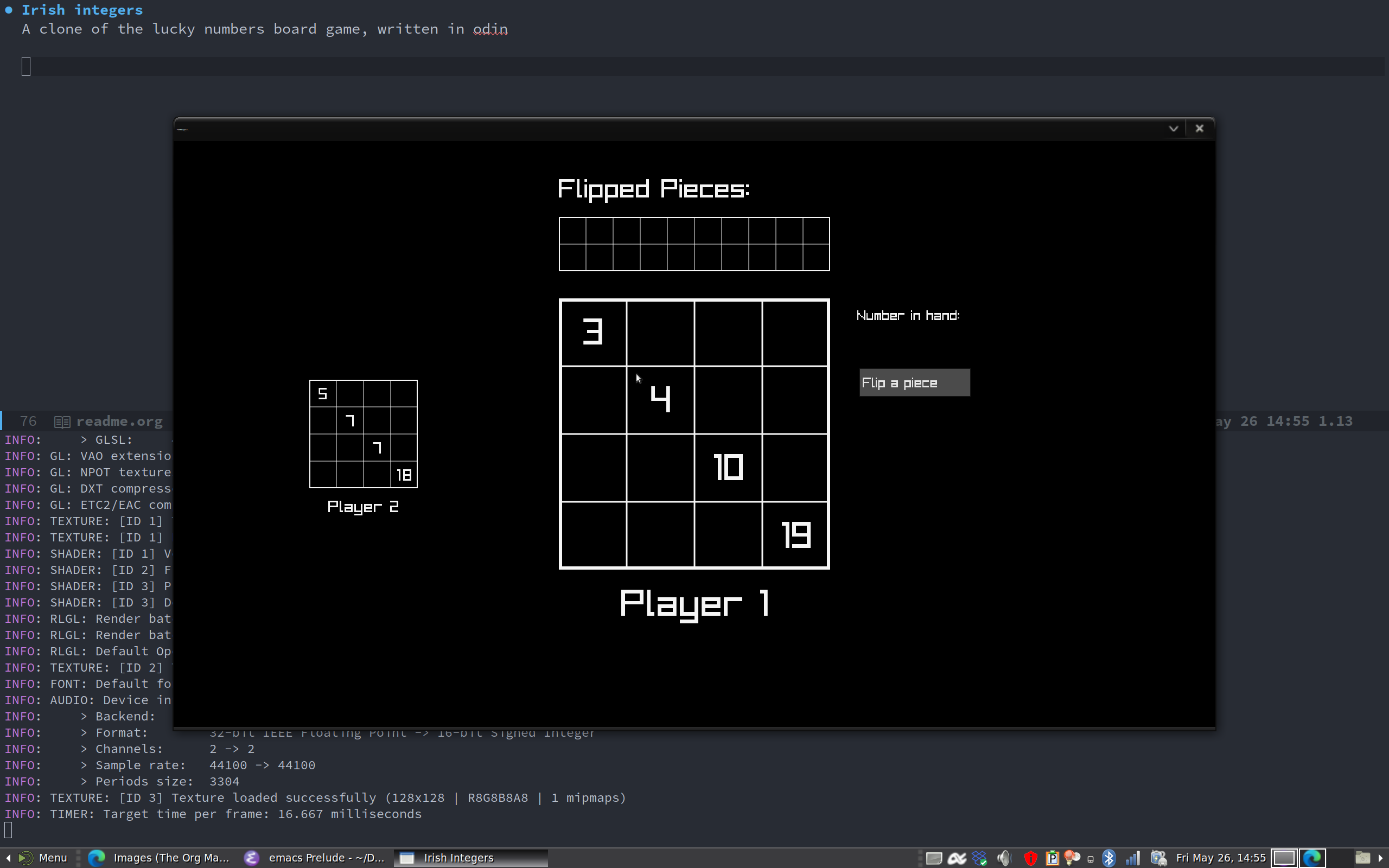Switch to the emacs Prelude taskbar window

tap(314, 858)
